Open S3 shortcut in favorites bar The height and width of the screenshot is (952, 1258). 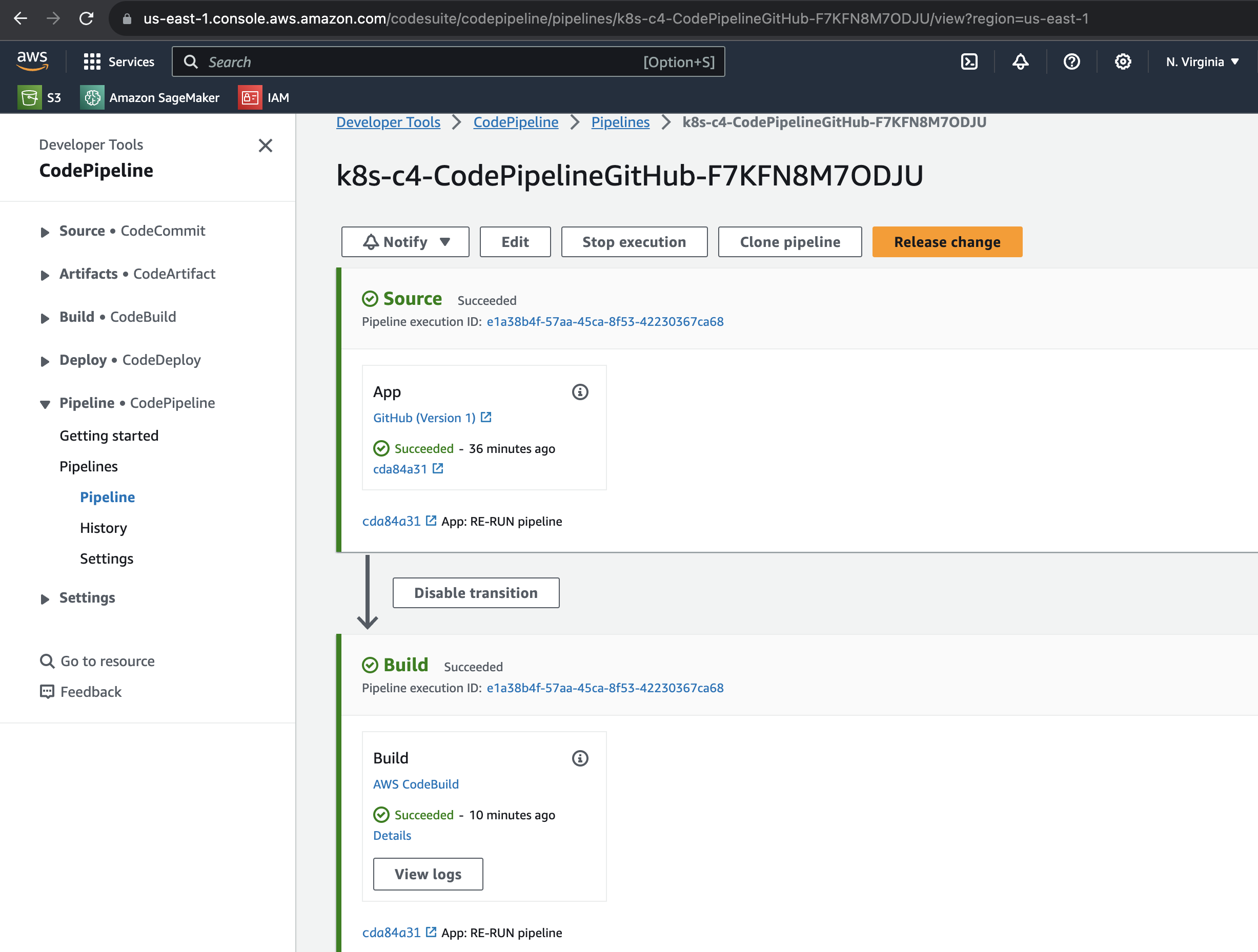(39, 97)
